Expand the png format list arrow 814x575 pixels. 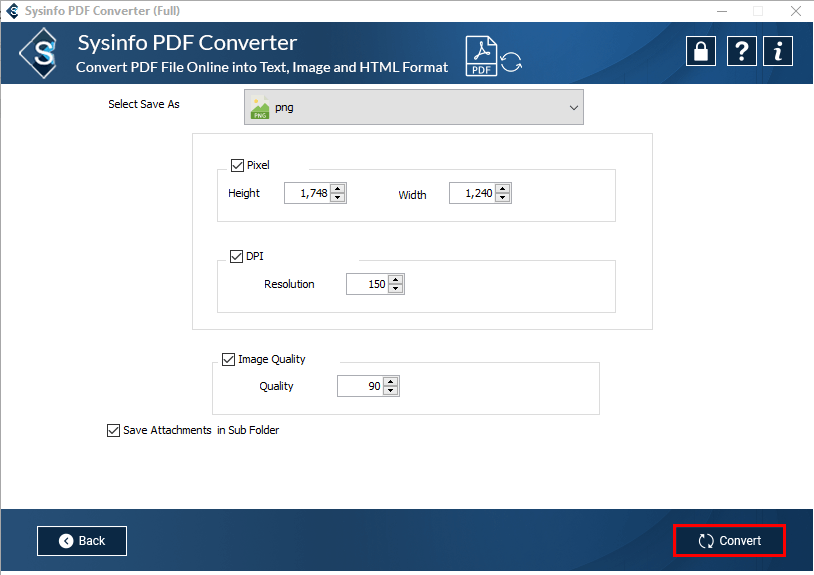pyautogui.click(x=574, y=107)
